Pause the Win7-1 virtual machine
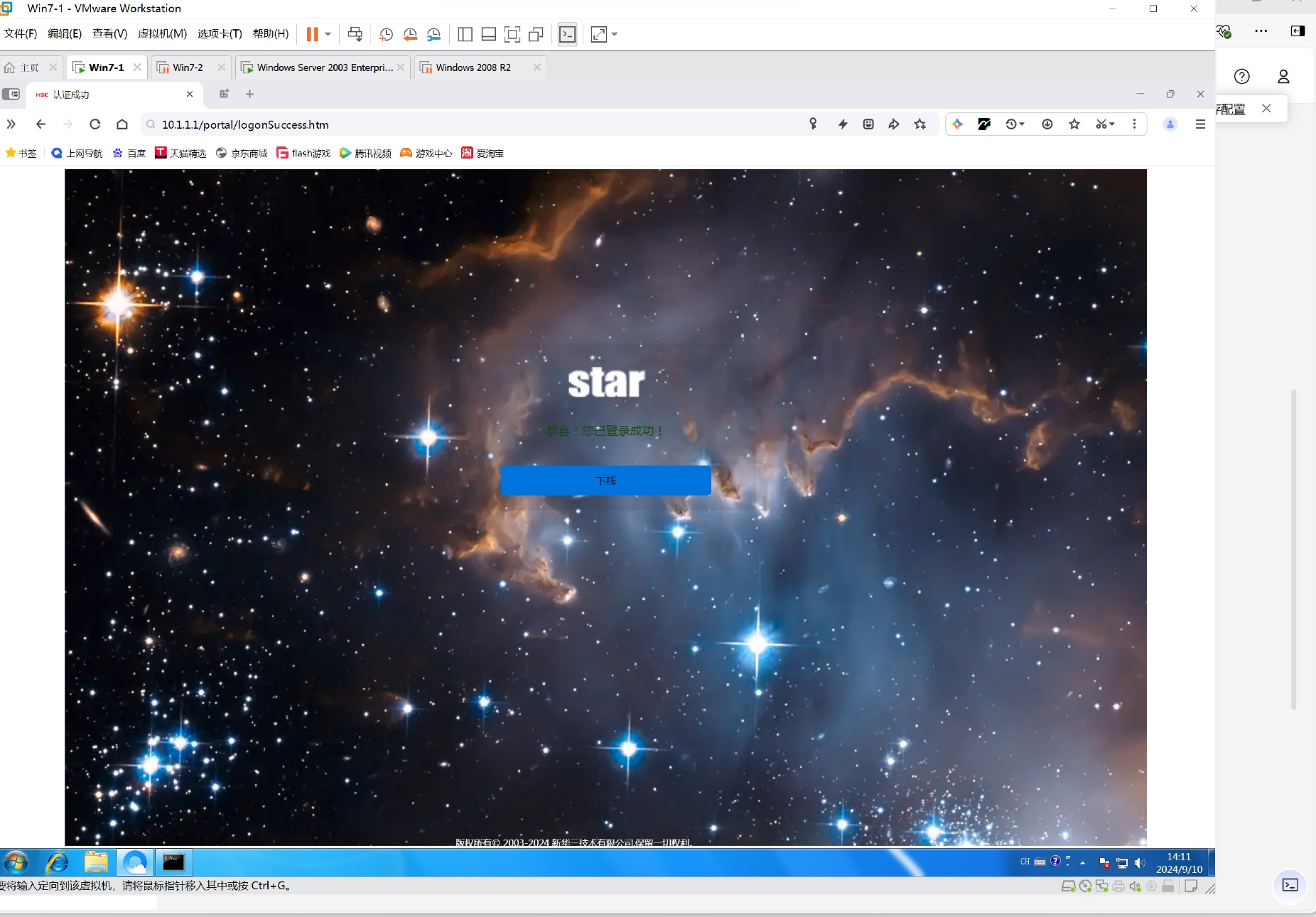The height and width of the screenshot is (917, 1316). pyautogui.click(x=312, y=34)
